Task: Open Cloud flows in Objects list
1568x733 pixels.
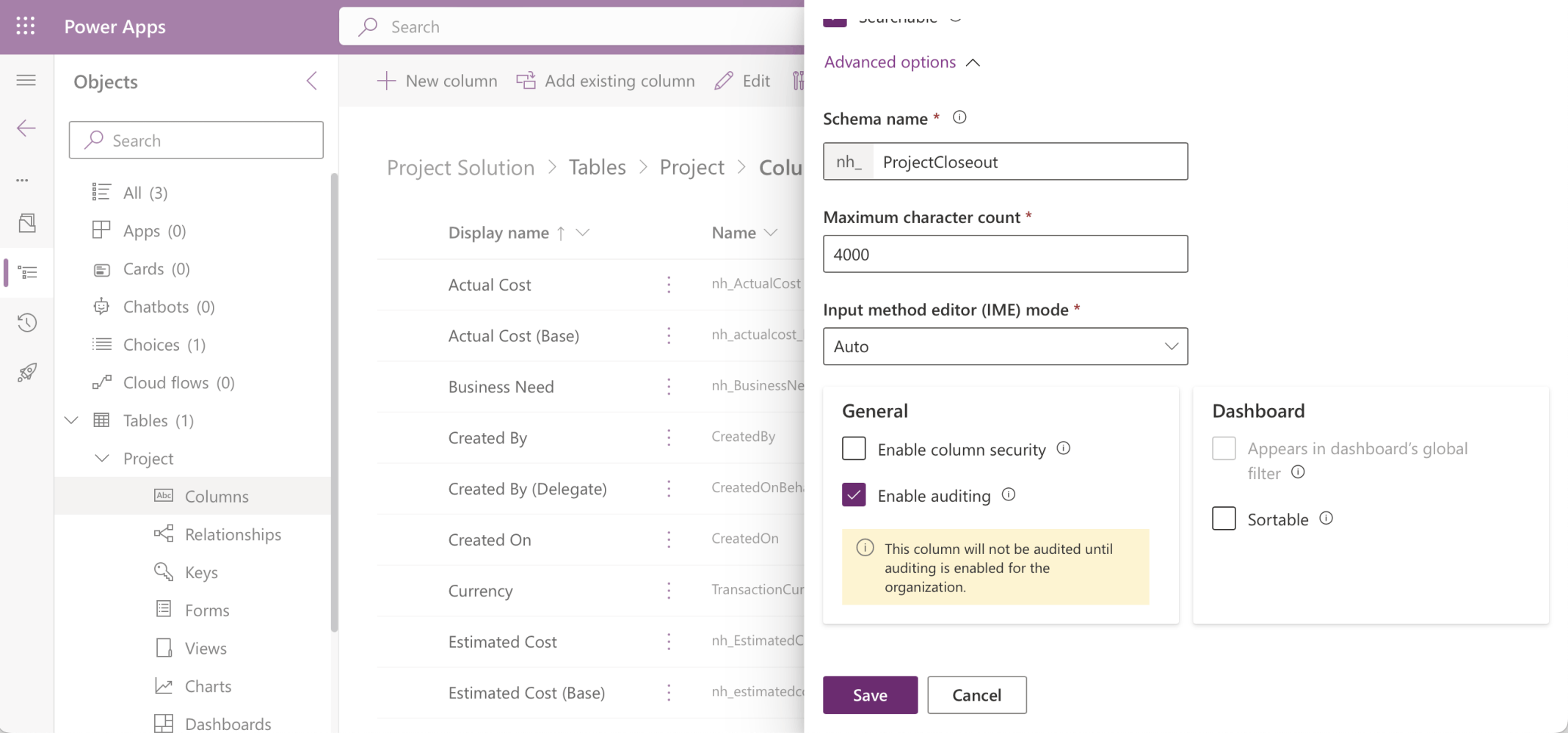Action: point(178,382)
